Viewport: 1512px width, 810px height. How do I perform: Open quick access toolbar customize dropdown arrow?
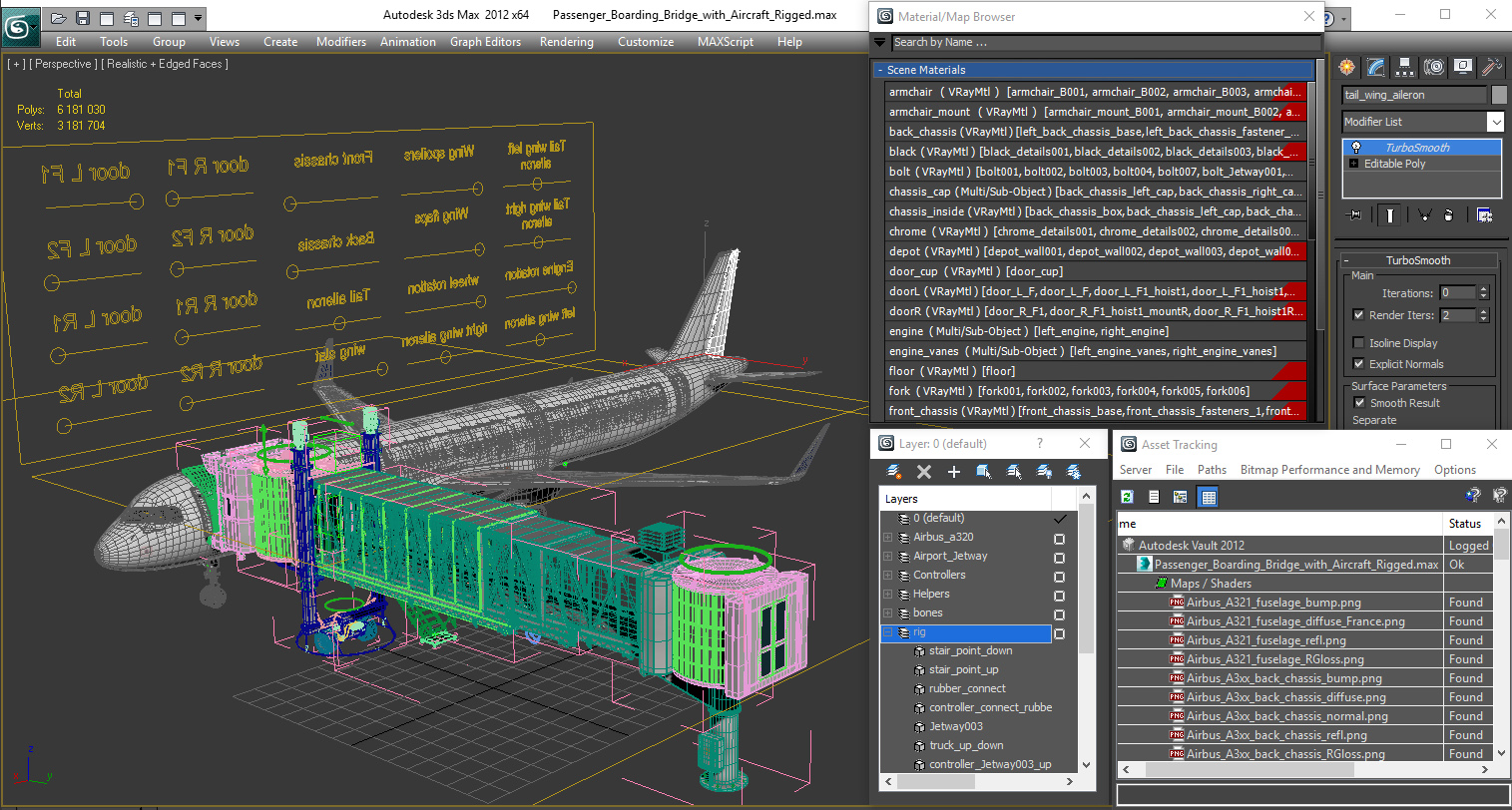click(198, 18)
